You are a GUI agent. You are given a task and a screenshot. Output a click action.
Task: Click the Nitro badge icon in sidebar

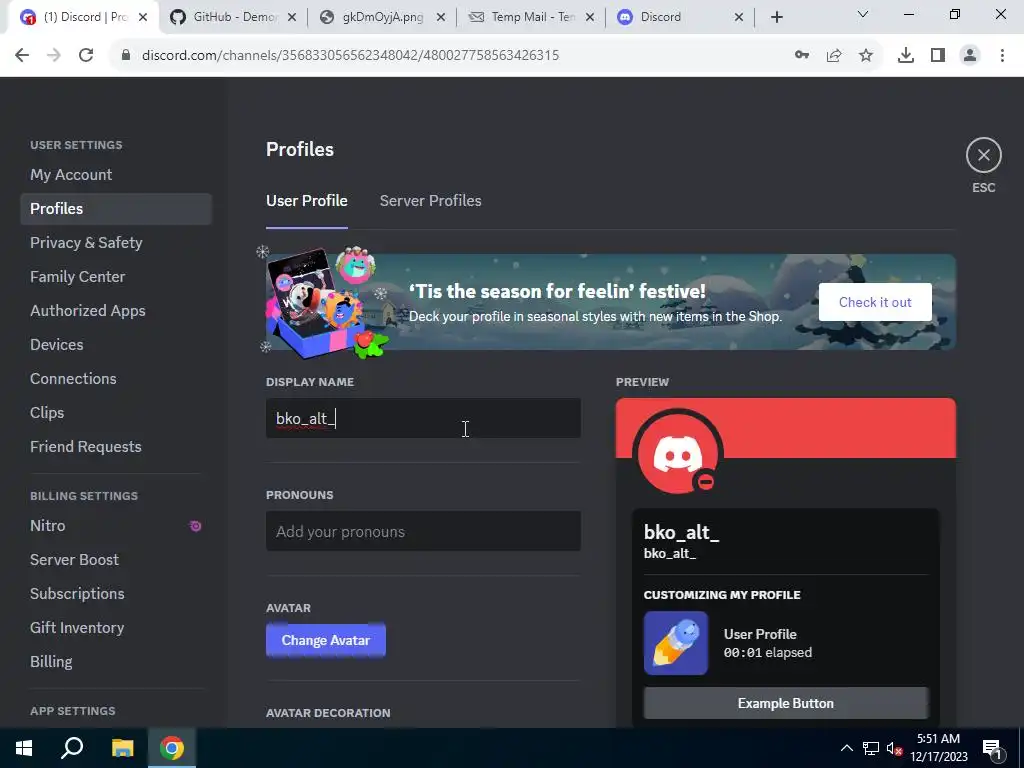(x=195, y=526)
